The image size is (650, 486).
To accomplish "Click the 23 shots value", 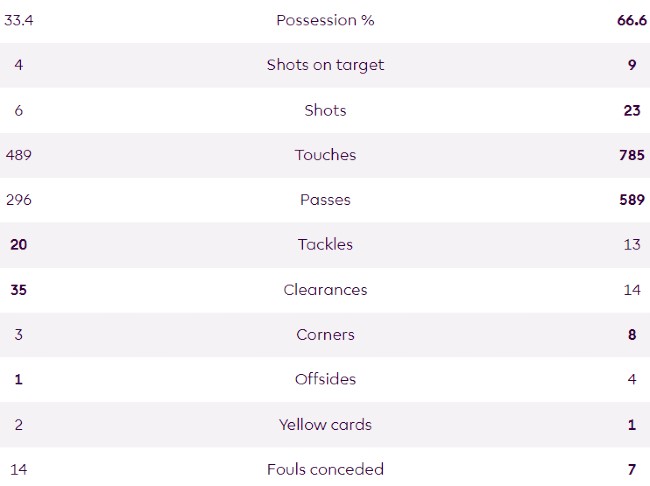I will click(x=631, y=110).
